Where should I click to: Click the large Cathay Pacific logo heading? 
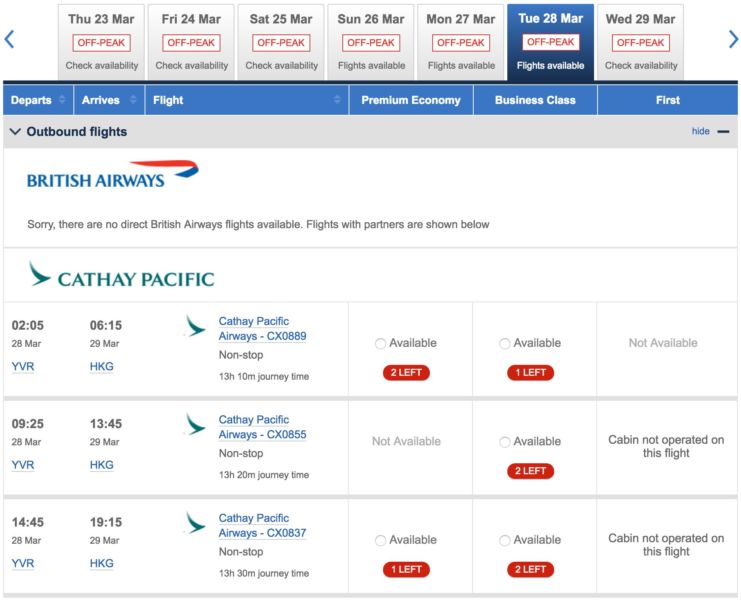coord(121,274)
